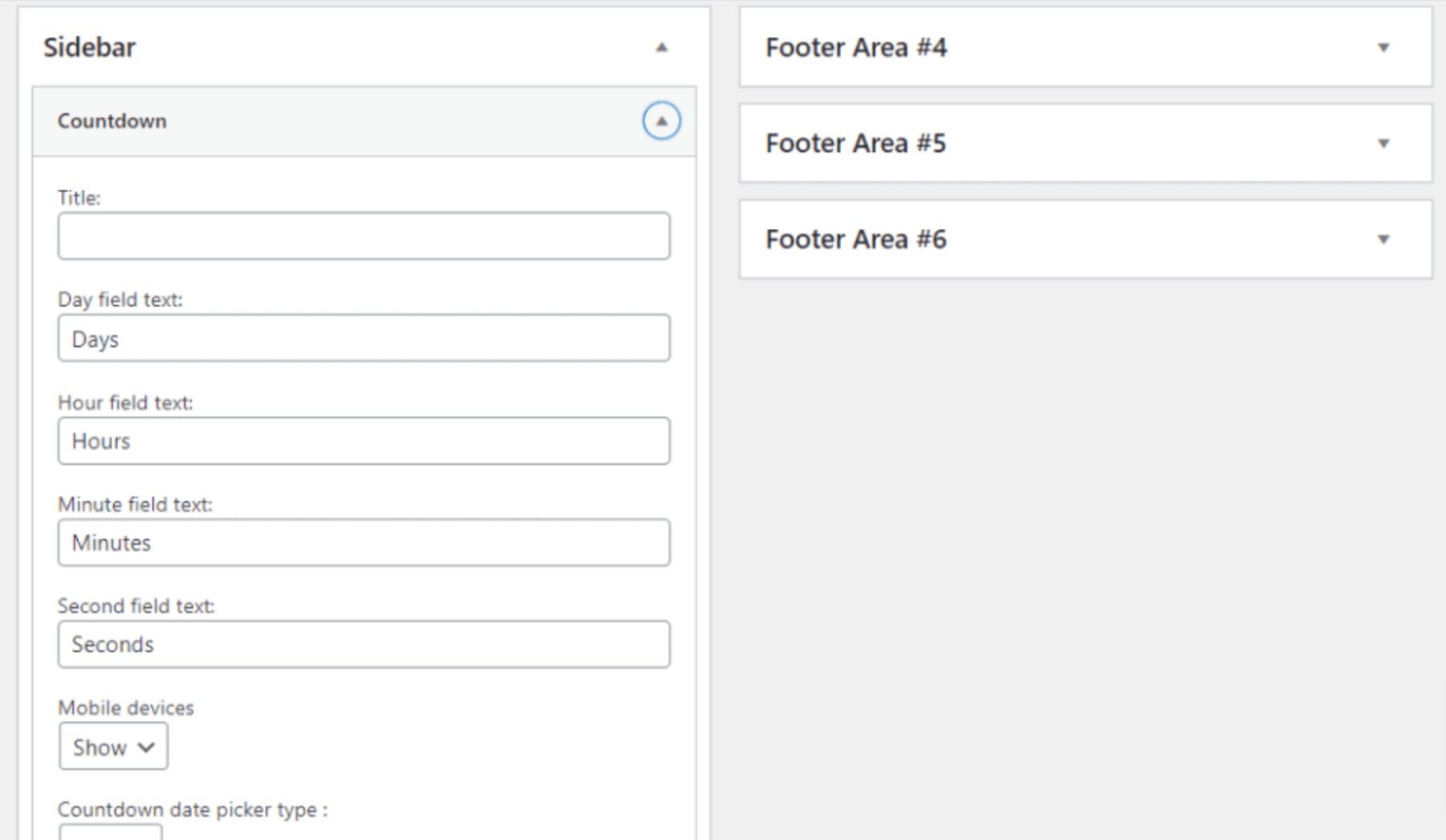The width and height of the screenshot is (1446, 840).
Task: Click the Day field text input
Action: point(363,338)
